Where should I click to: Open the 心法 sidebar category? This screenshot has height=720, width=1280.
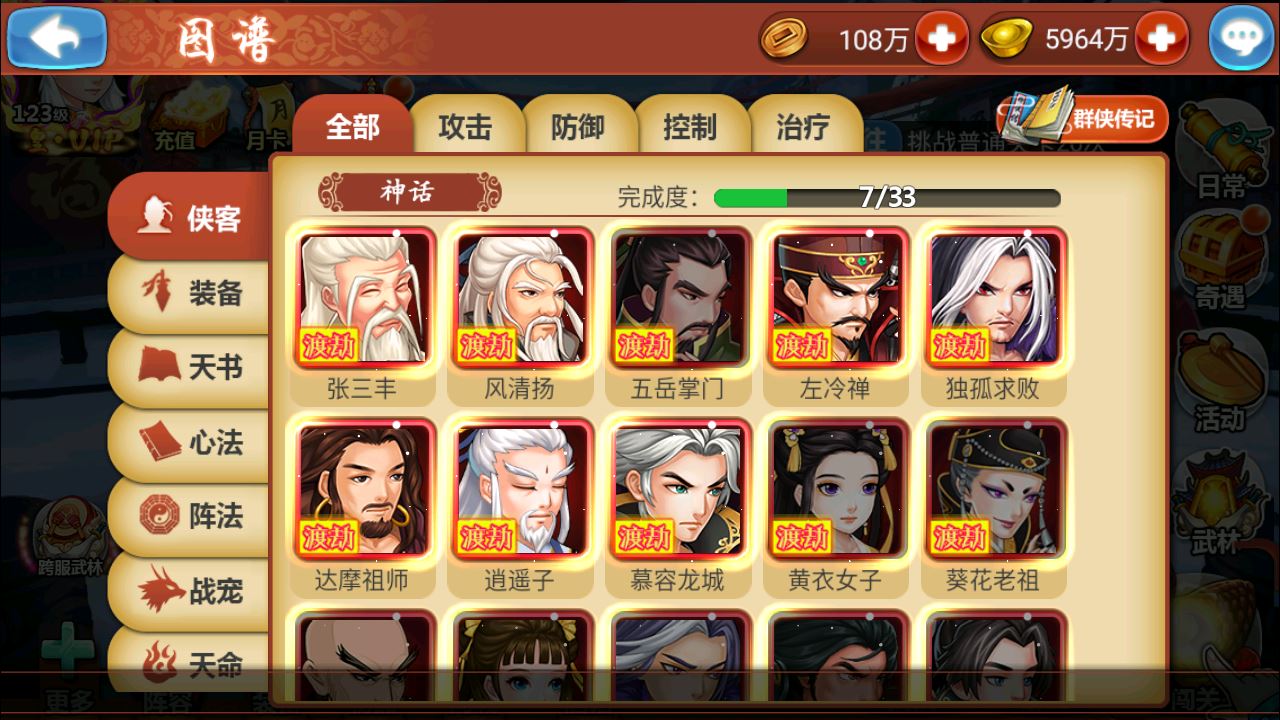click(x=190, y=442)
